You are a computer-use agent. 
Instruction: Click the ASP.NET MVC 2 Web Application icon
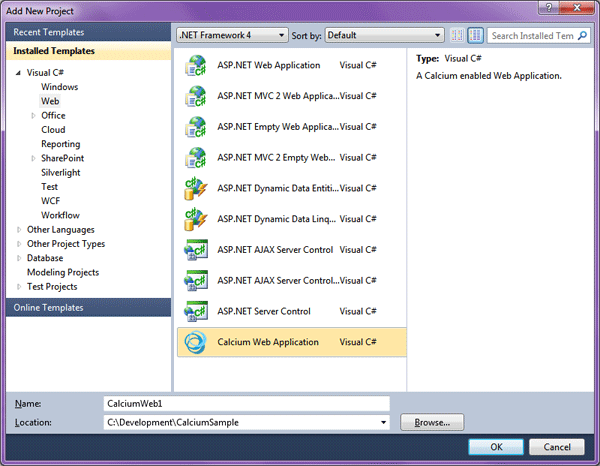coord(196,96)
